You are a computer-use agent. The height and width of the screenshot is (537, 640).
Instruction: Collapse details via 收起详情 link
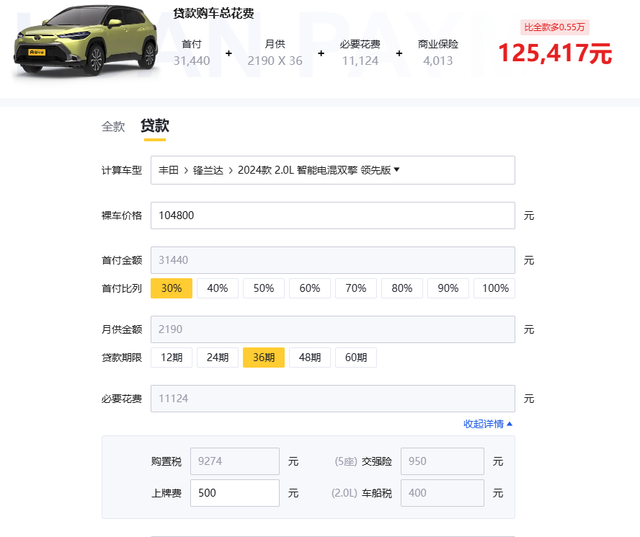488,424
